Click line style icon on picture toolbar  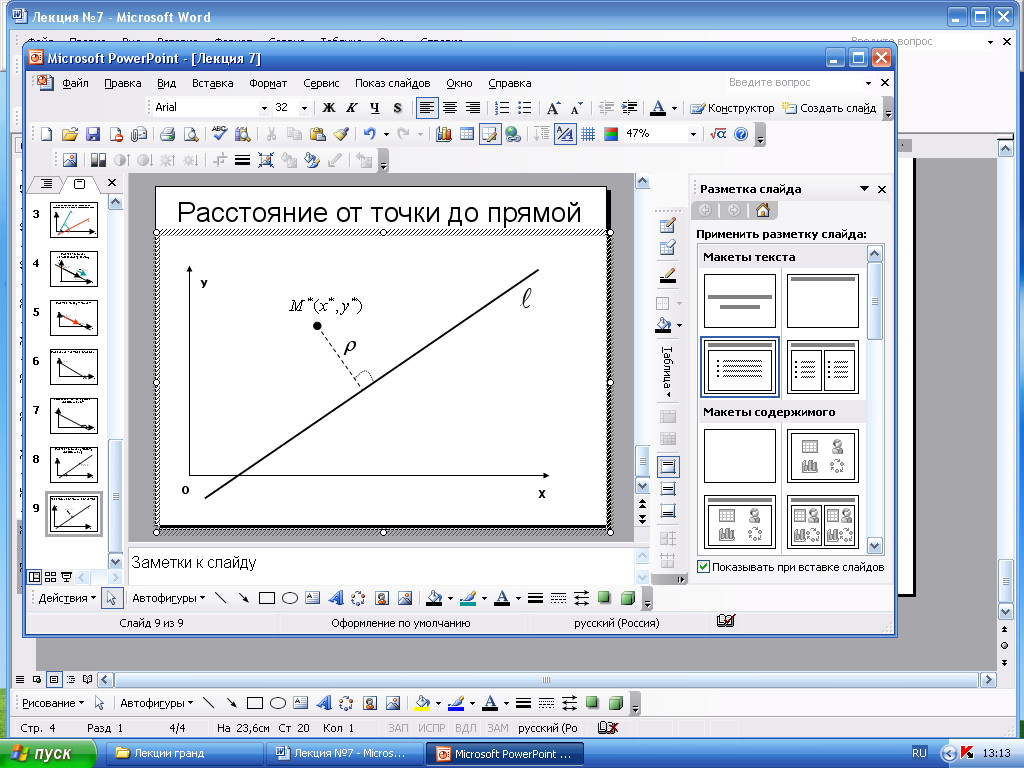click(242, 160)
